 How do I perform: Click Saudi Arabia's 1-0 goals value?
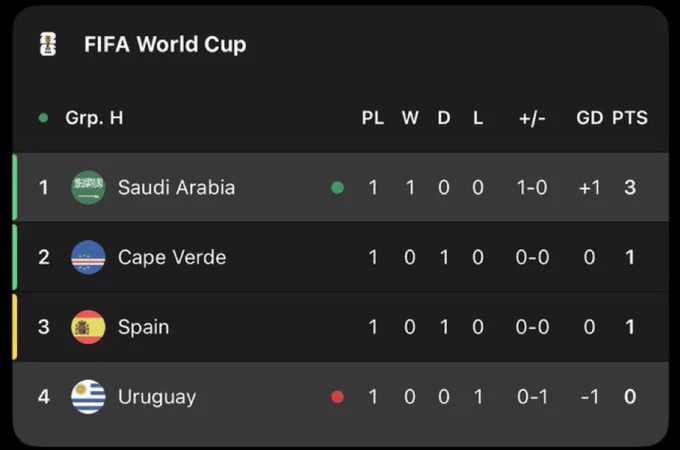point(532,188)
